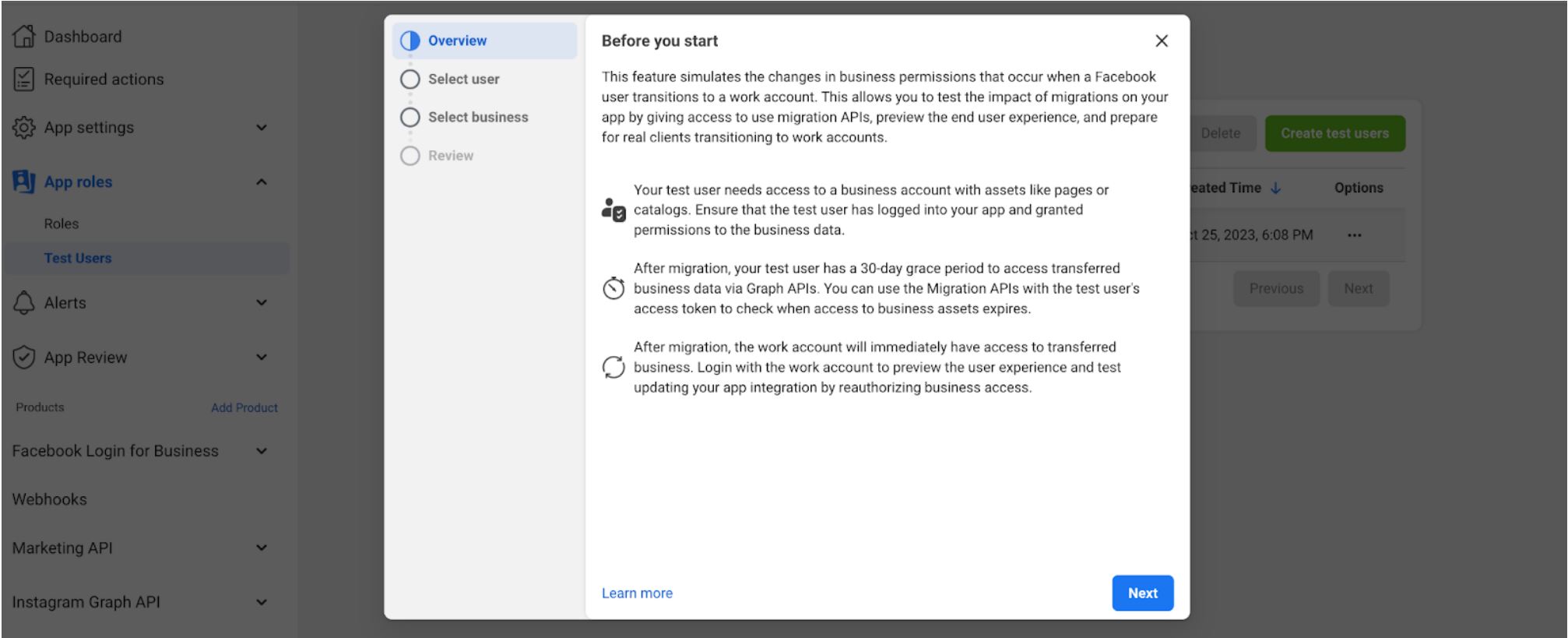Click the Required actions checklist icon
Image resolution: width=1568 pixels, height=638 pixels.
point(24,79)
